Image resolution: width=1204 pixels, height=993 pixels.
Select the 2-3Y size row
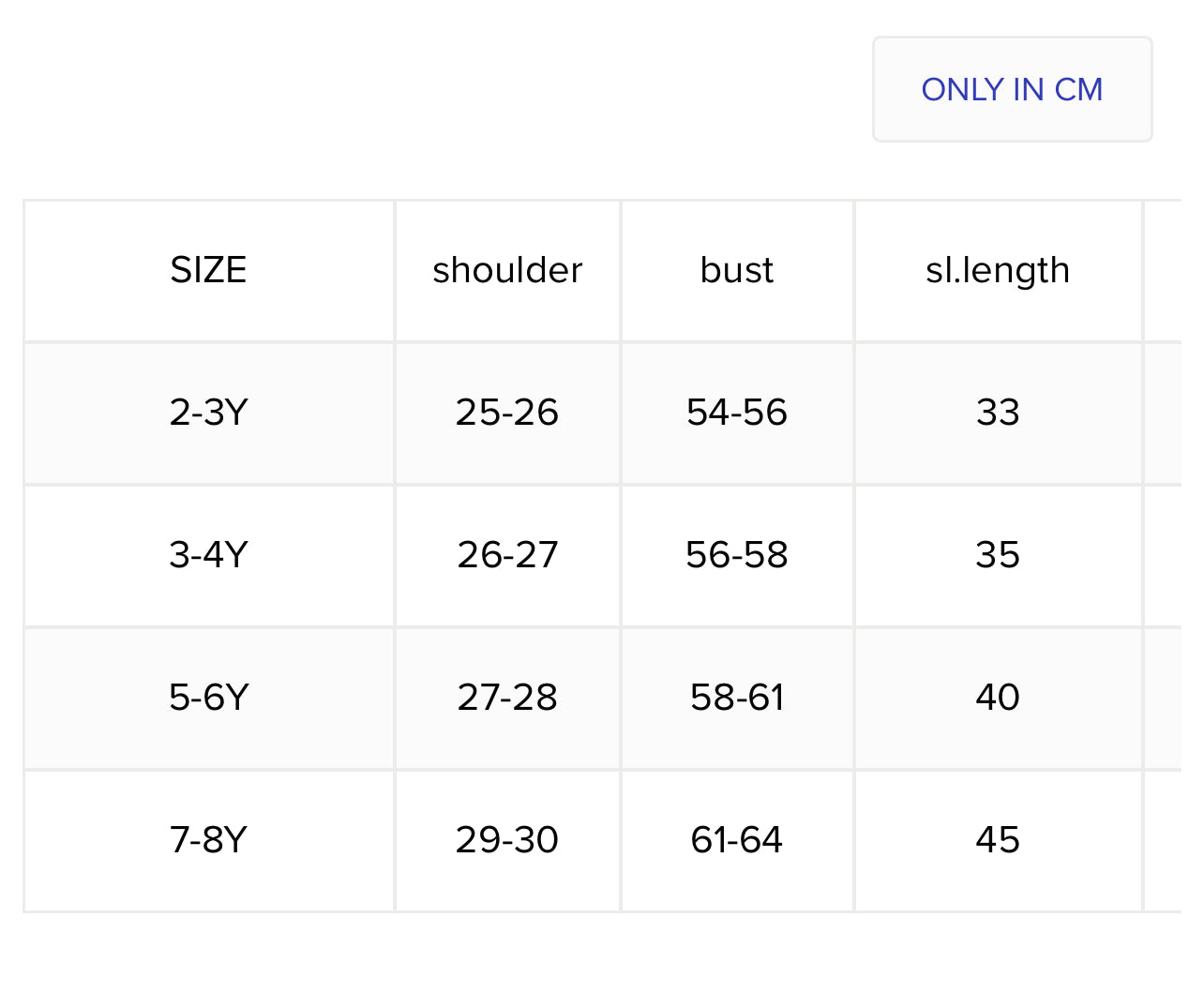208,413
